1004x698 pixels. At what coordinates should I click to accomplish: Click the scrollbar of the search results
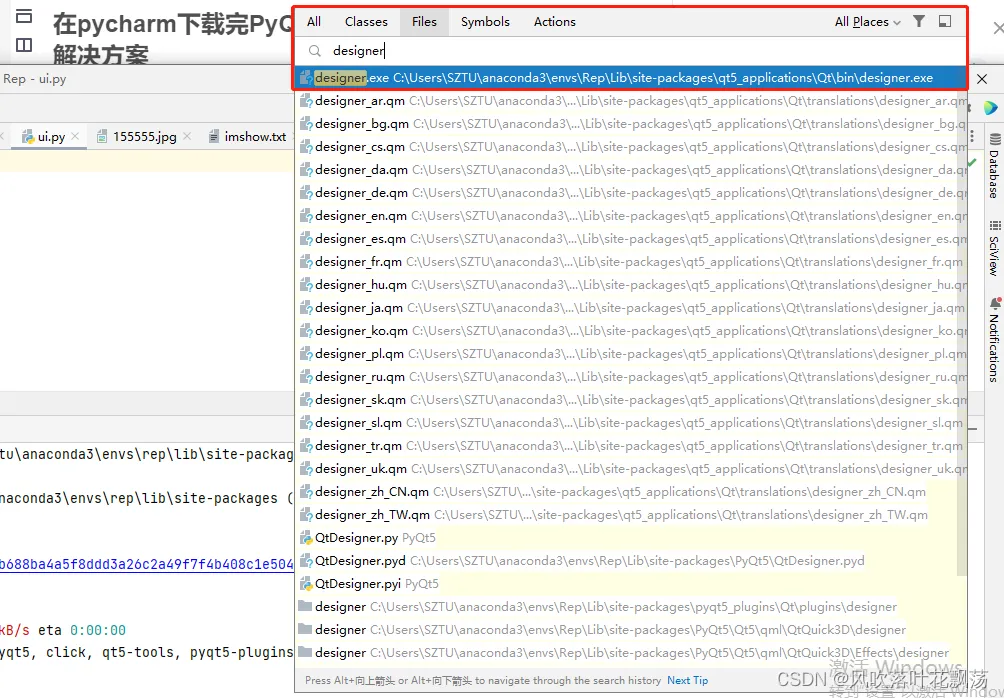coord(962,333)
